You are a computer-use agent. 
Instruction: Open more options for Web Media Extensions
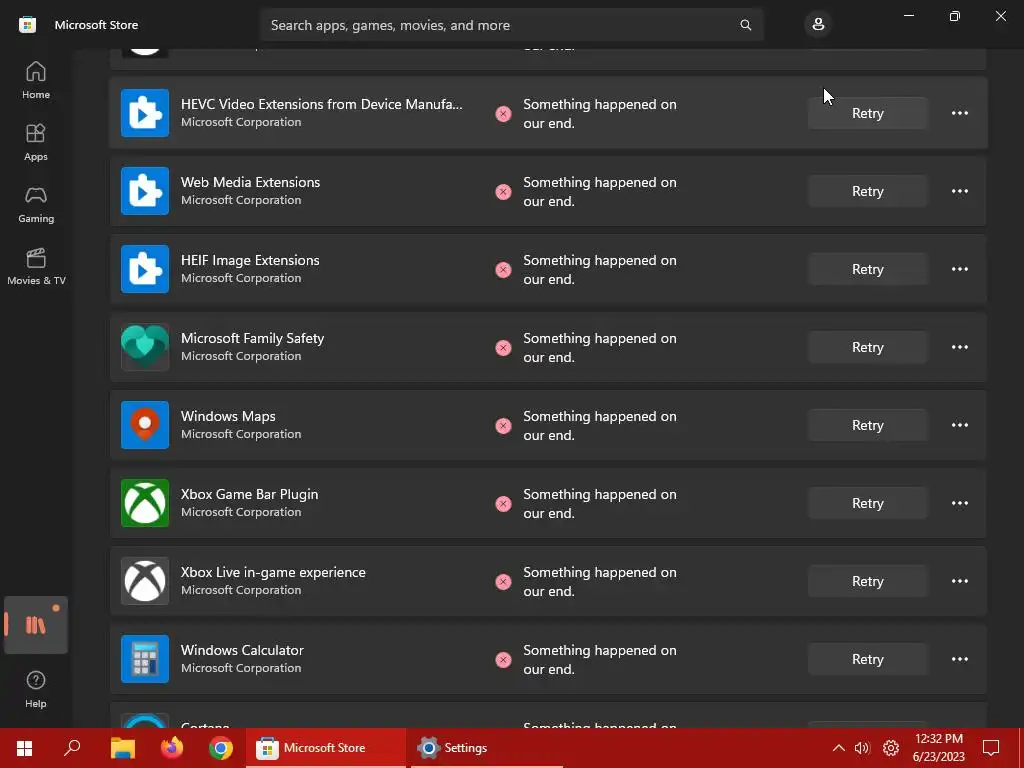click(x=959, y=191)
